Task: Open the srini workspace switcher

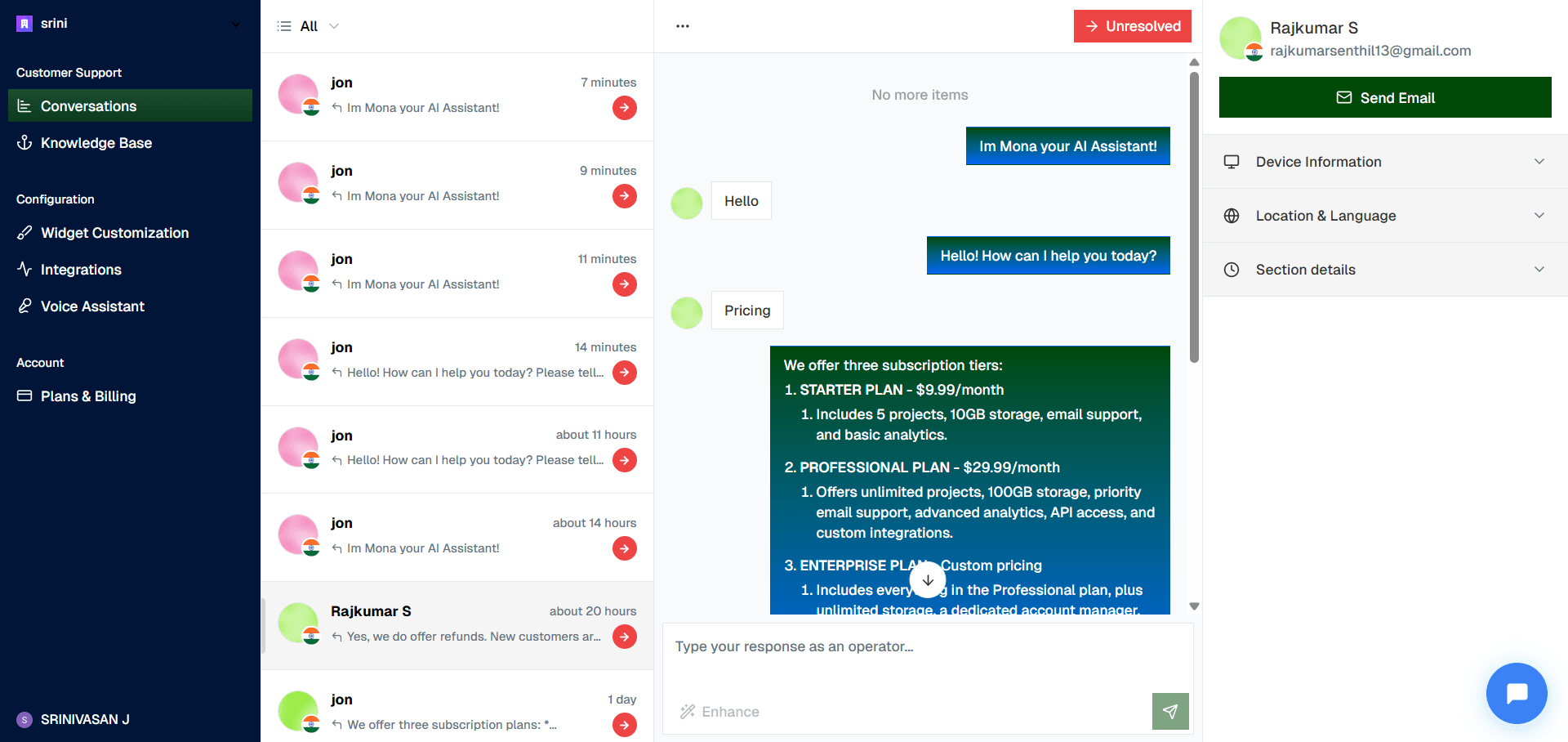Action: pos(129,24)
